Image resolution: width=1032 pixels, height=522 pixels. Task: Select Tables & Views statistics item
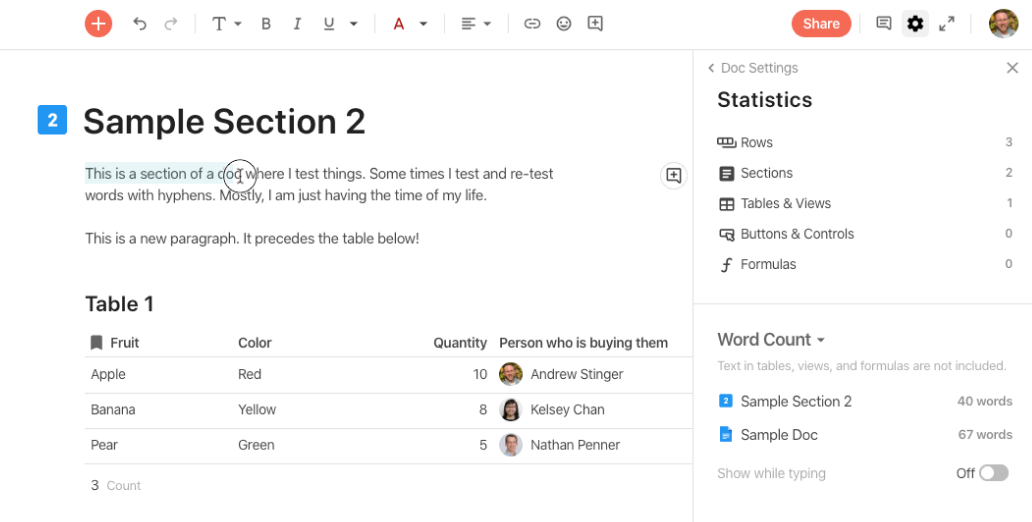tap(785, 203)
